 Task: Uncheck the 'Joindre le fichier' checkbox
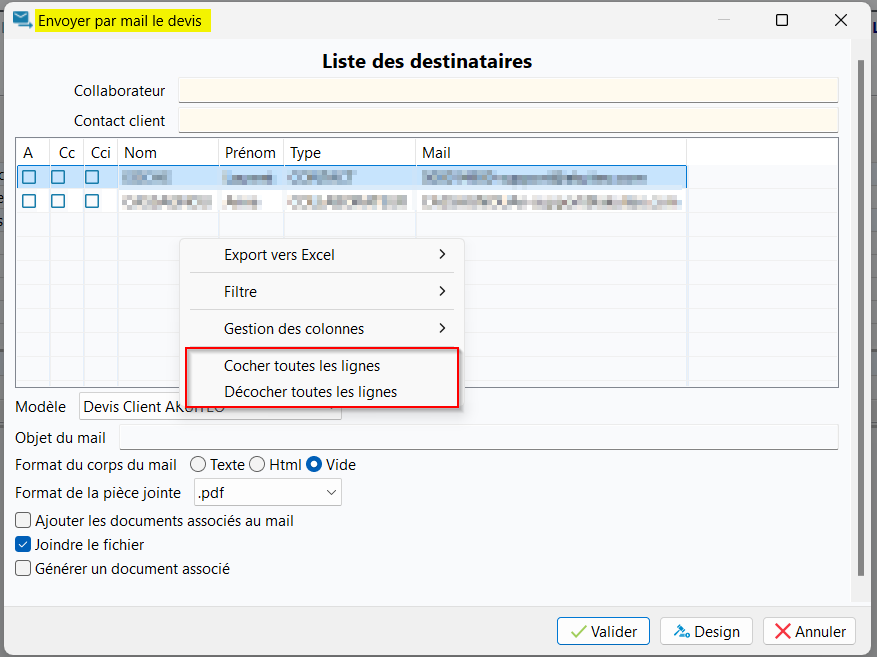tap(23, 545)
